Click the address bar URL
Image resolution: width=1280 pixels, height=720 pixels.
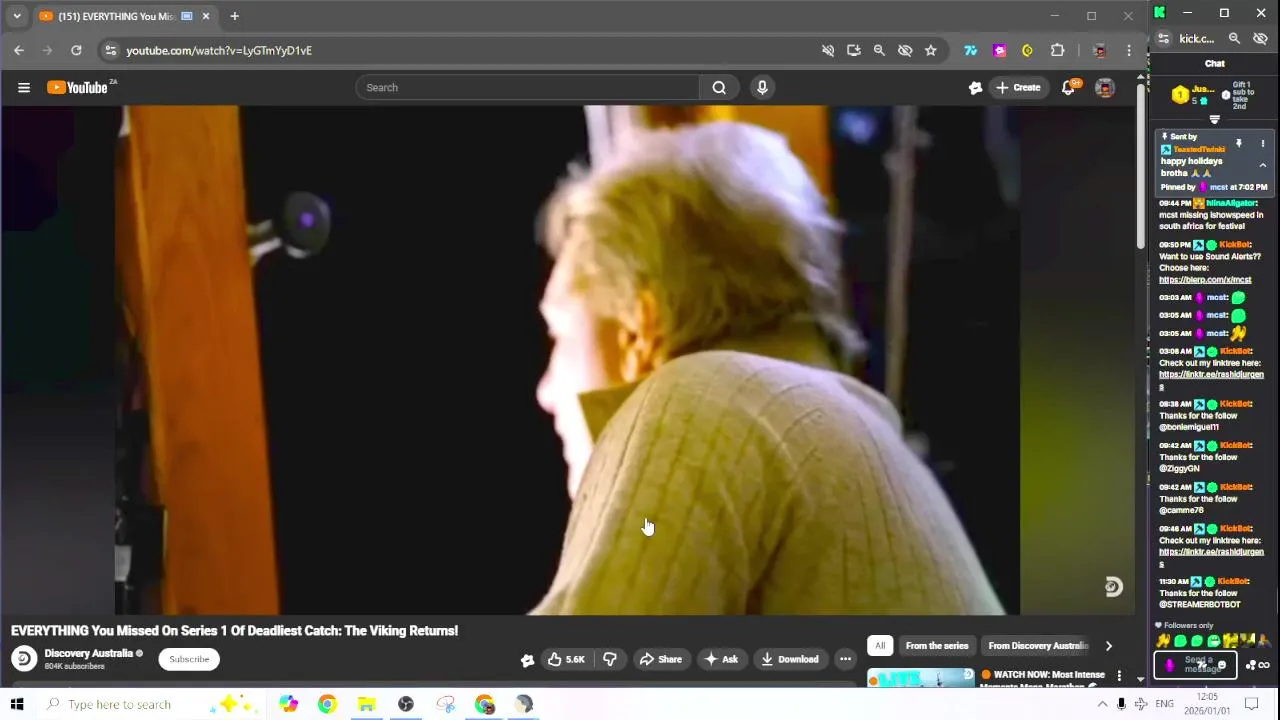point(219,50)
